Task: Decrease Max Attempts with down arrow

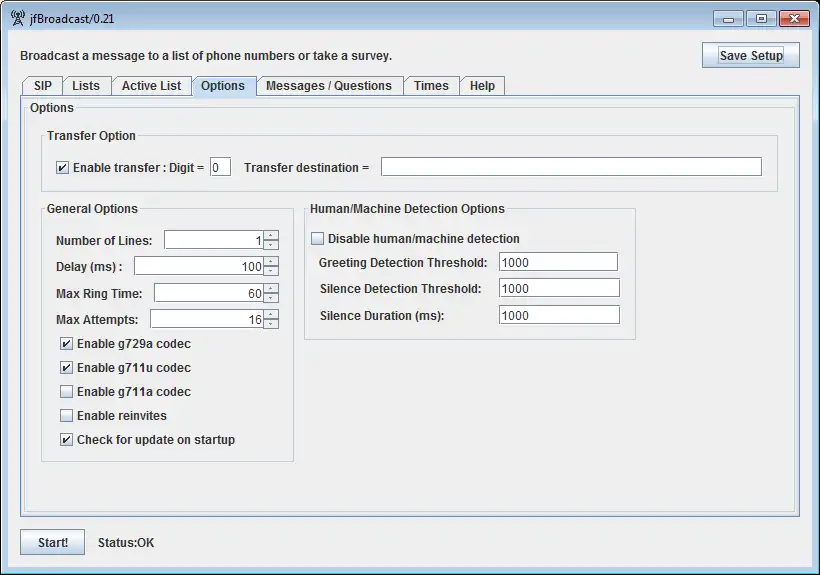Action: (271, 324)
